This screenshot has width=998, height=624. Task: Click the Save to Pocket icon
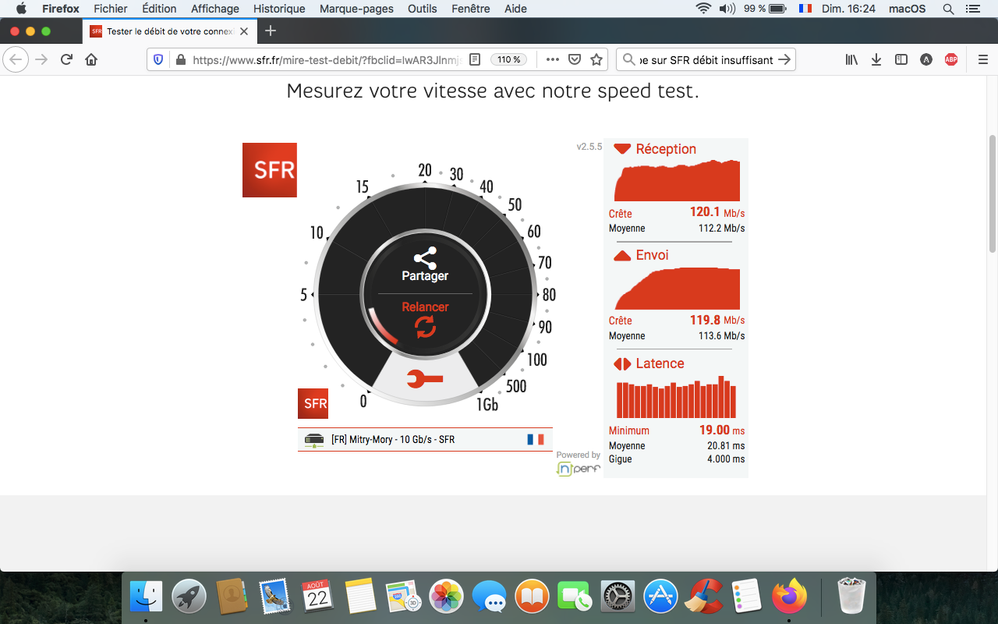tap(574, 60)
